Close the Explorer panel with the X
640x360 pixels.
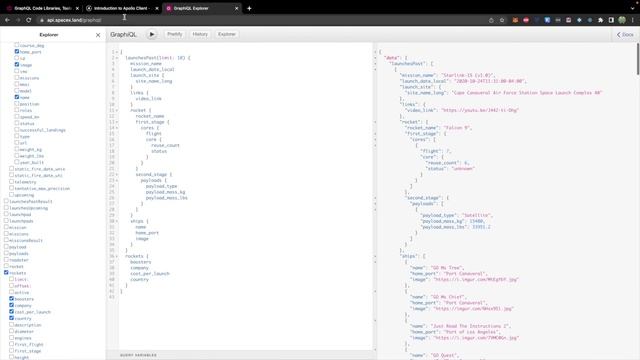(x=98, y=35)
